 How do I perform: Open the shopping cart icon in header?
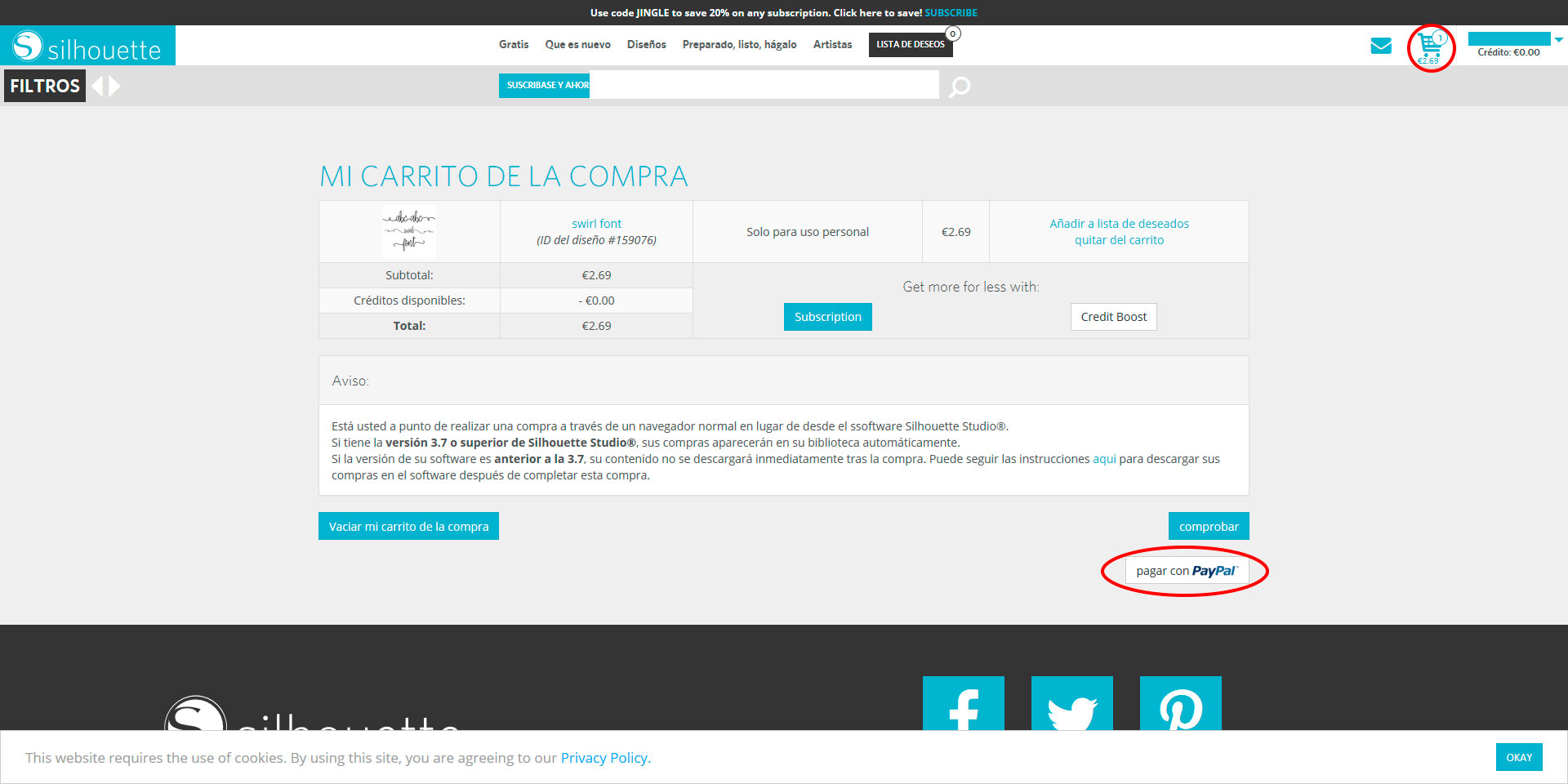pos(1431,47)
